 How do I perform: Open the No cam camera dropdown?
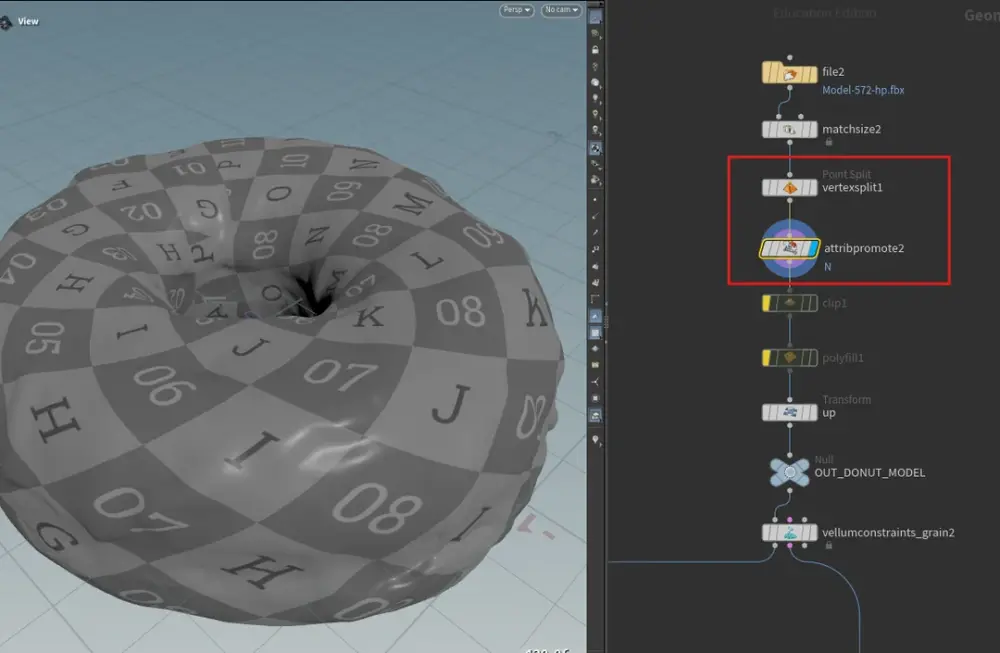[560, 11]
